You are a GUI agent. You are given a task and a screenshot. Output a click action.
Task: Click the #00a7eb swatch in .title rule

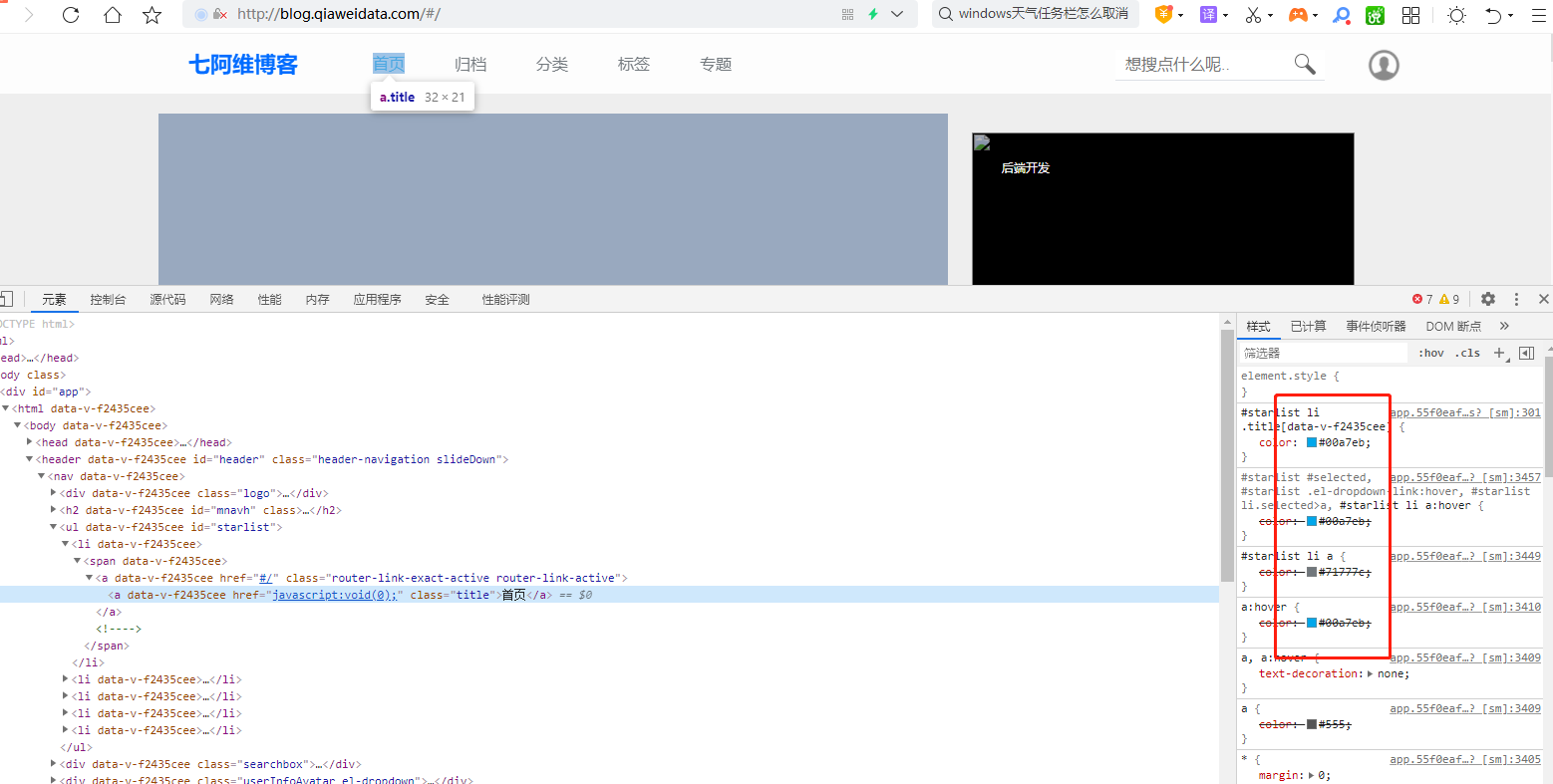point(1312,442)
